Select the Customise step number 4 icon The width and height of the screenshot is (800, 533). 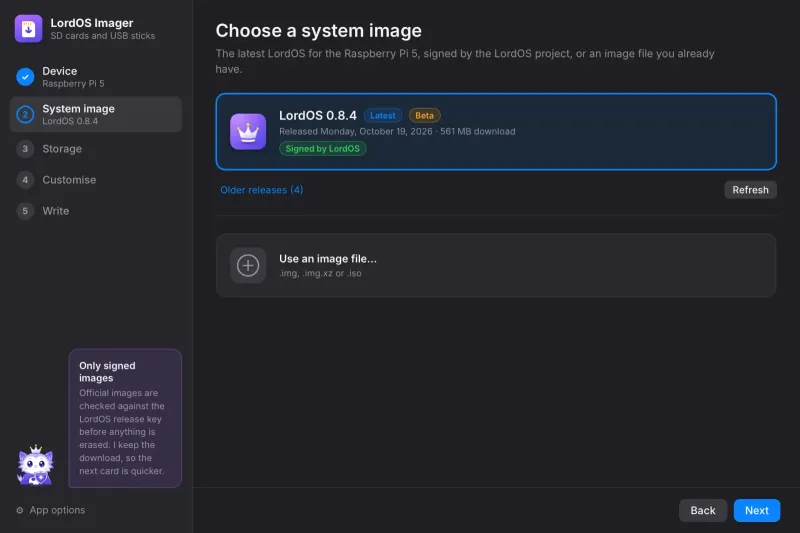pyautogui.click(x=25, y=180)
